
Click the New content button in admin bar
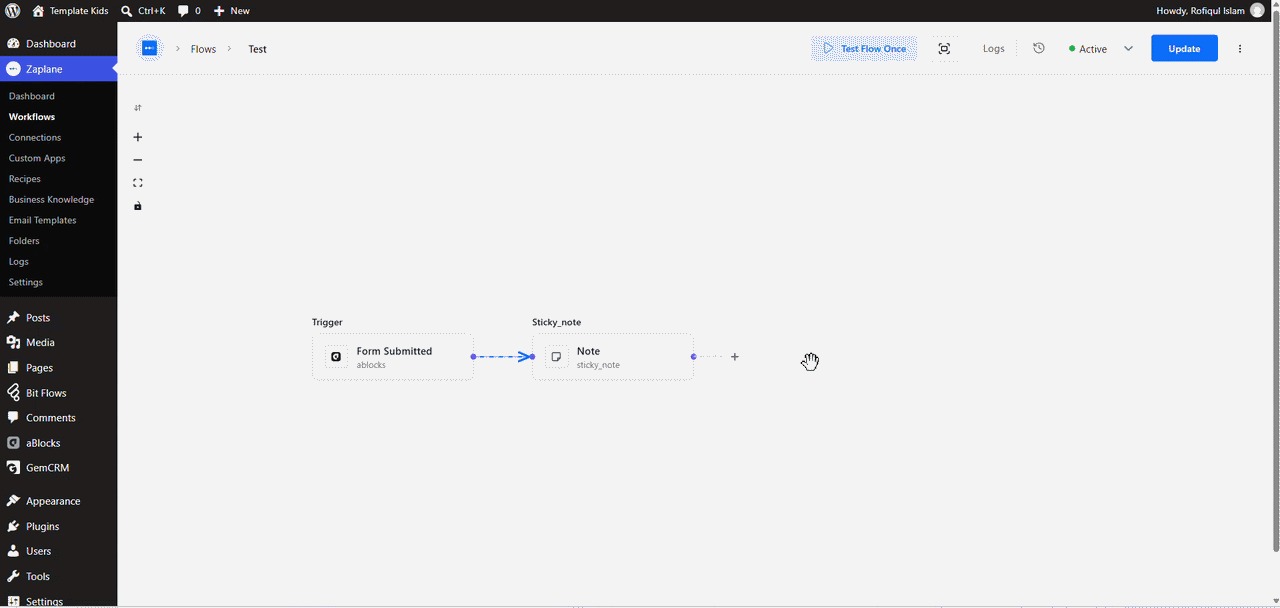(x=232, y=10)
